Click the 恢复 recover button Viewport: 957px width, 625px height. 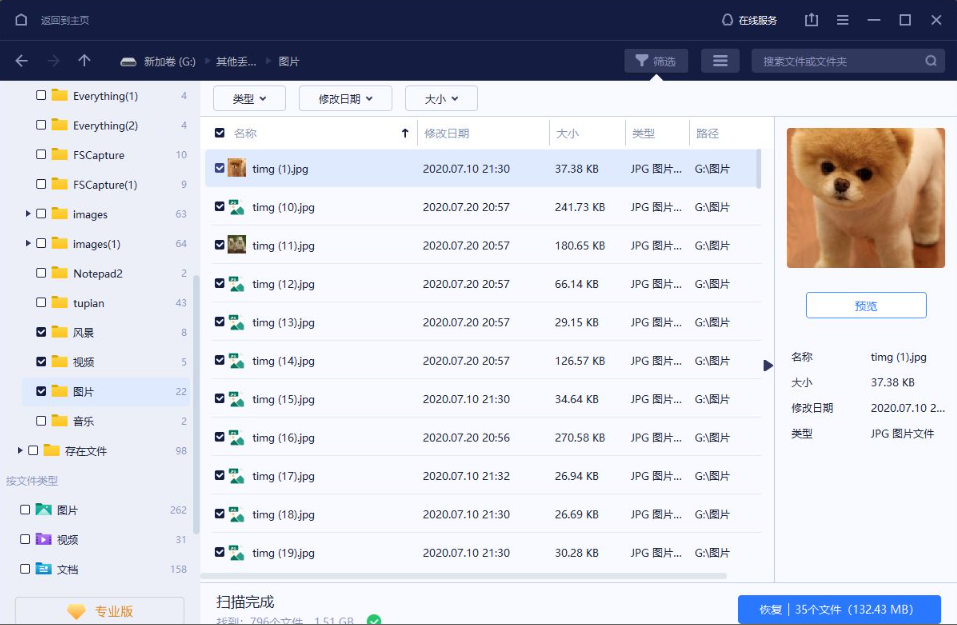click(839, 609)
